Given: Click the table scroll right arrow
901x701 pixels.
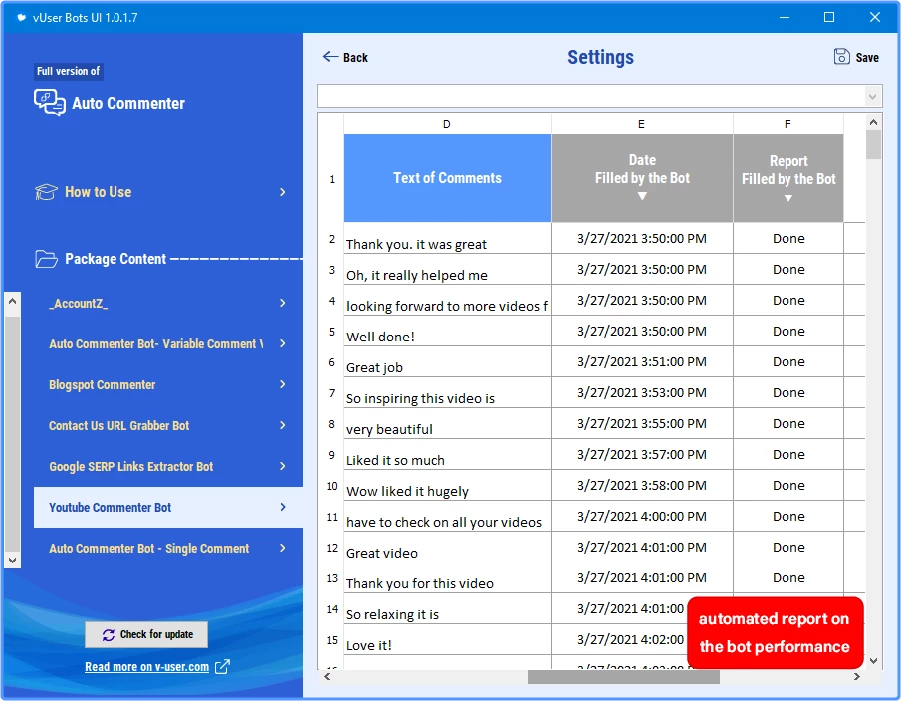Looking at the screenshot, I should 857,677.
